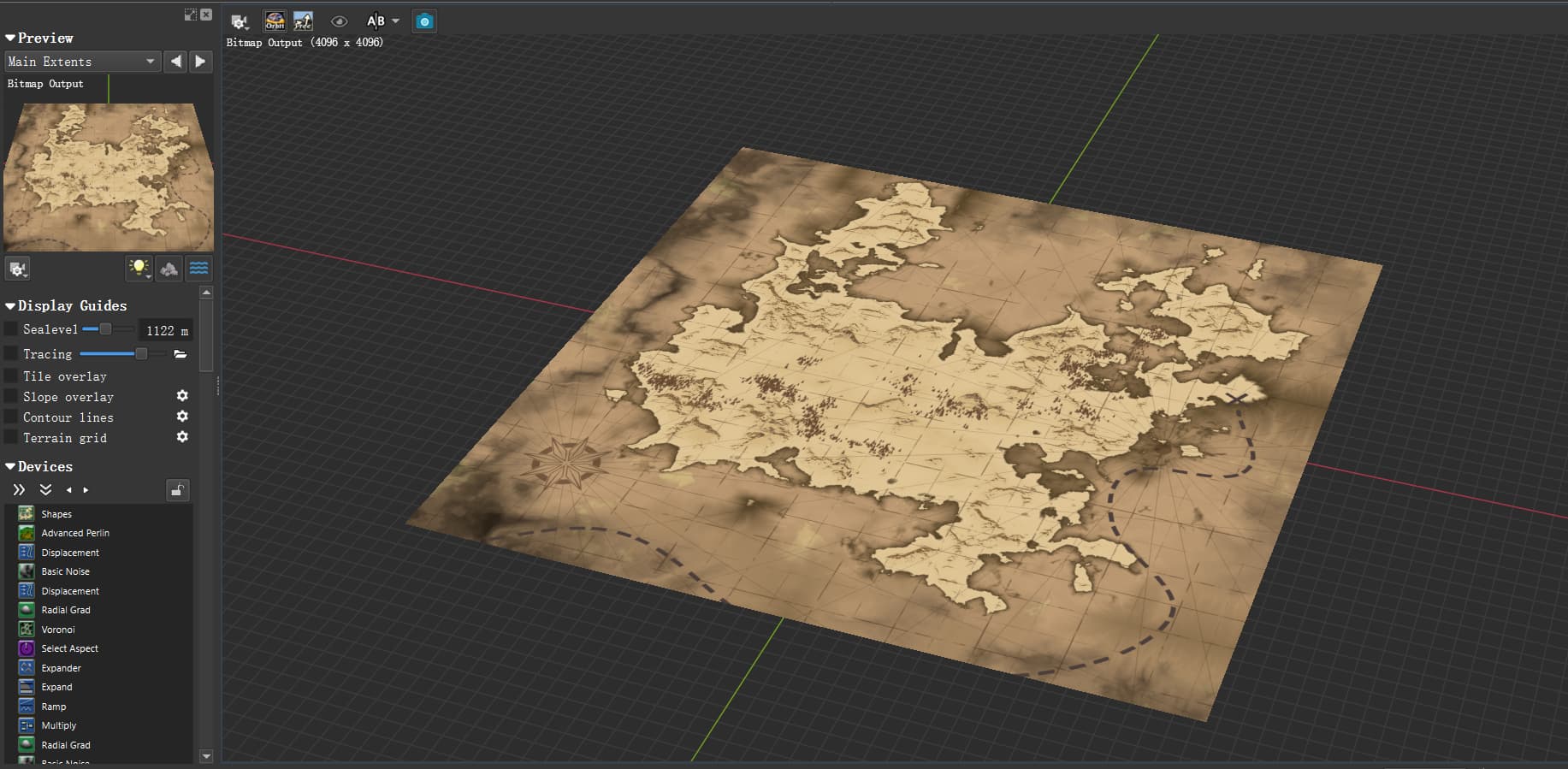Enable the Contour lines checkbox

click(x=11, y=417)
